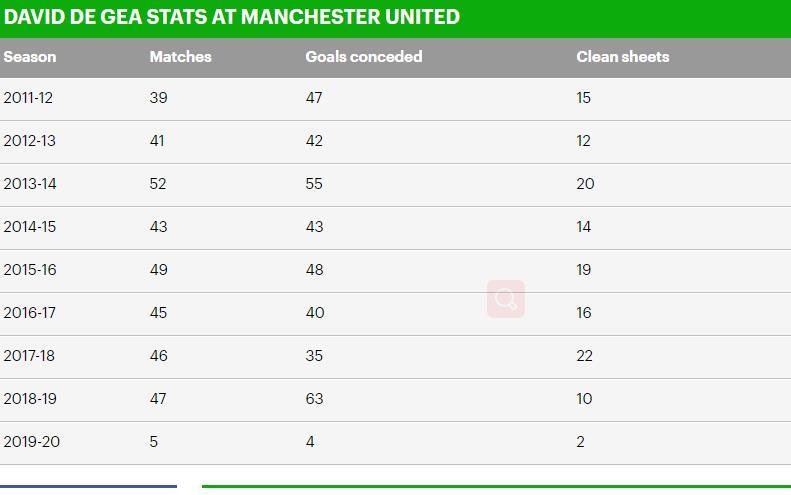Click the 20 clean sheets value
The image size is (791, 495).
point(585,184)
